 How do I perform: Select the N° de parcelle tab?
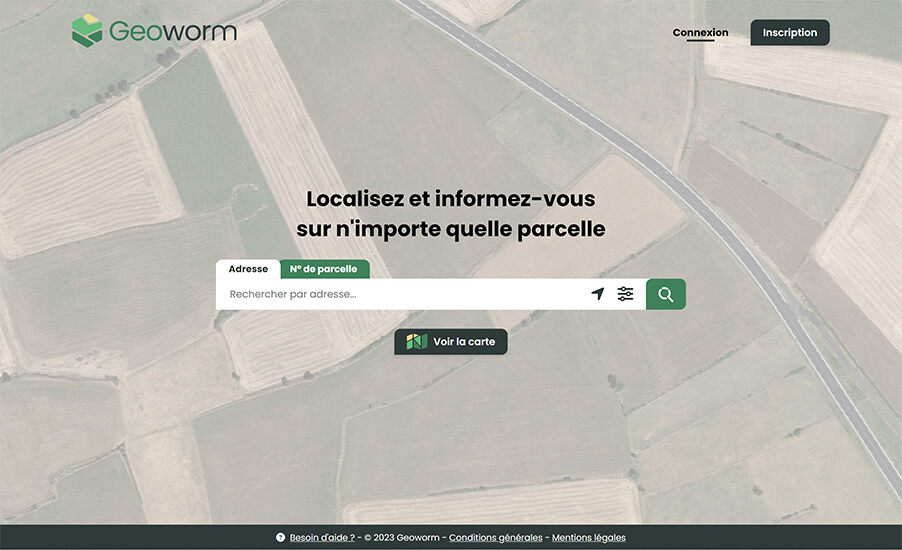tap(324, 269)
